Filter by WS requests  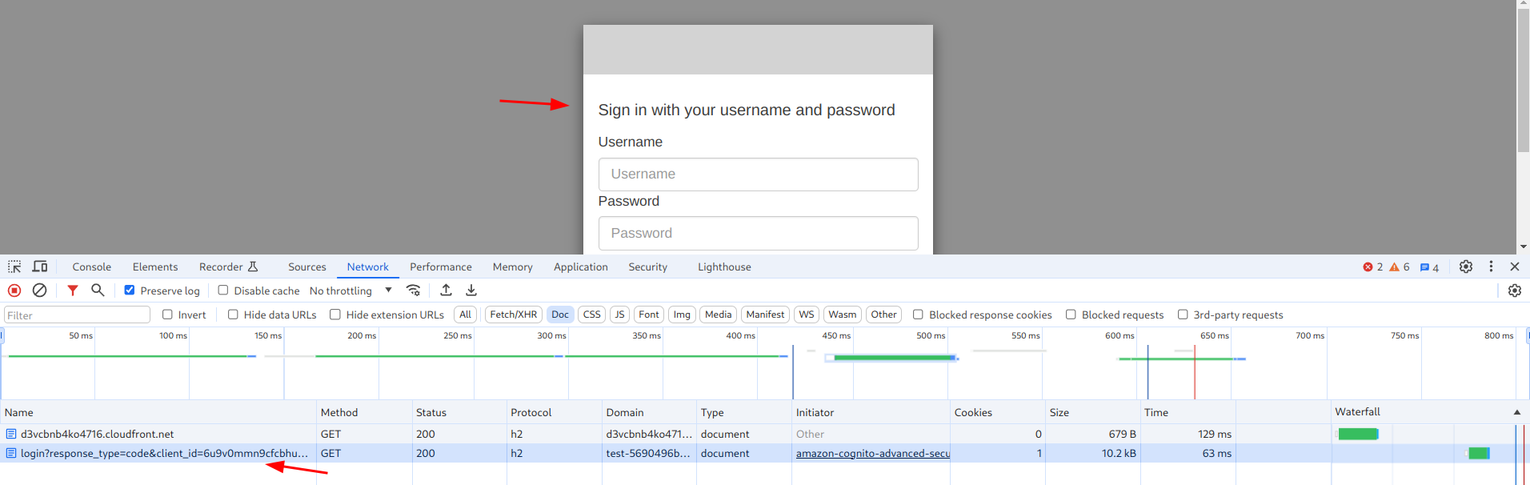(806, 315)
